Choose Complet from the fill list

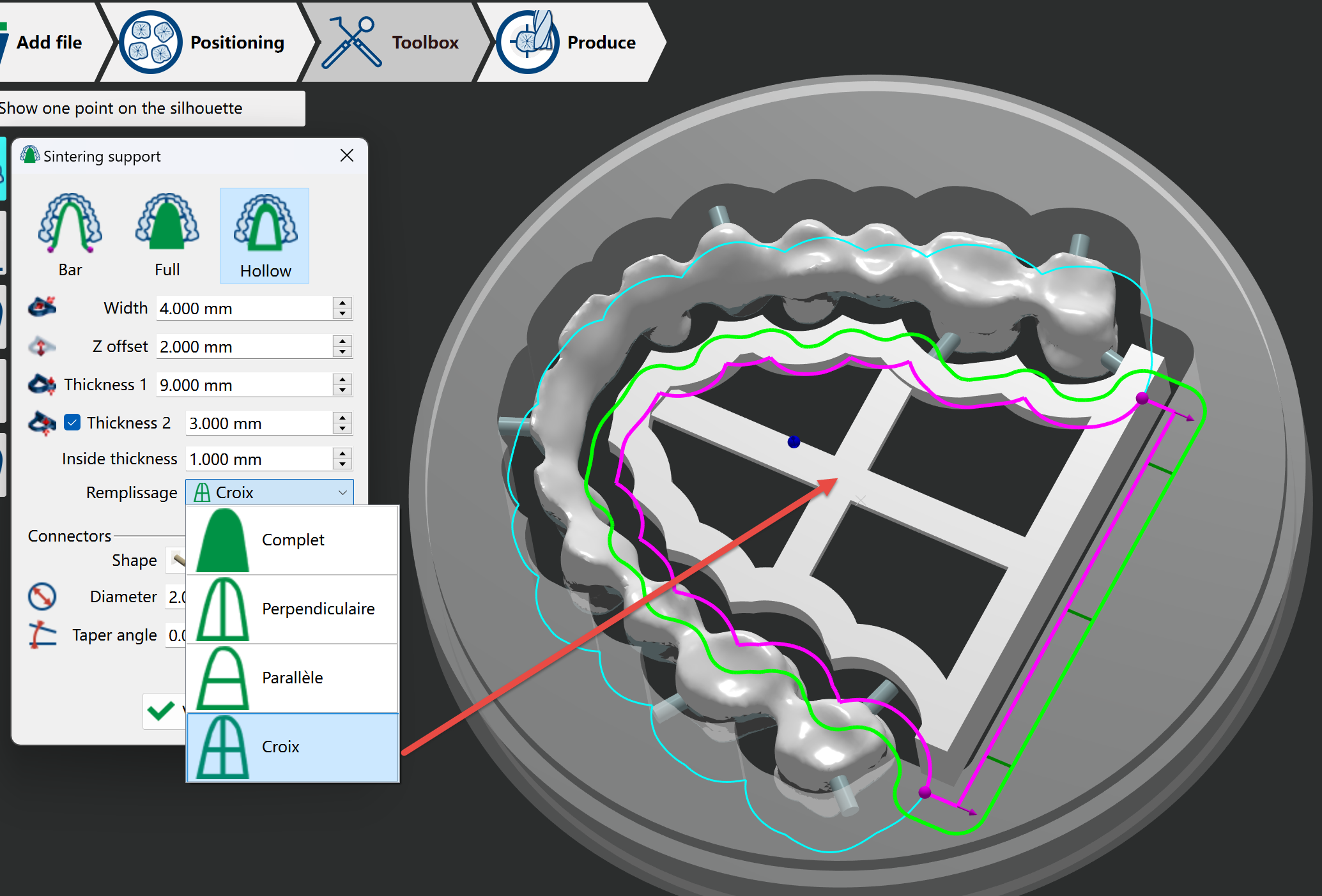pos(293,540)
